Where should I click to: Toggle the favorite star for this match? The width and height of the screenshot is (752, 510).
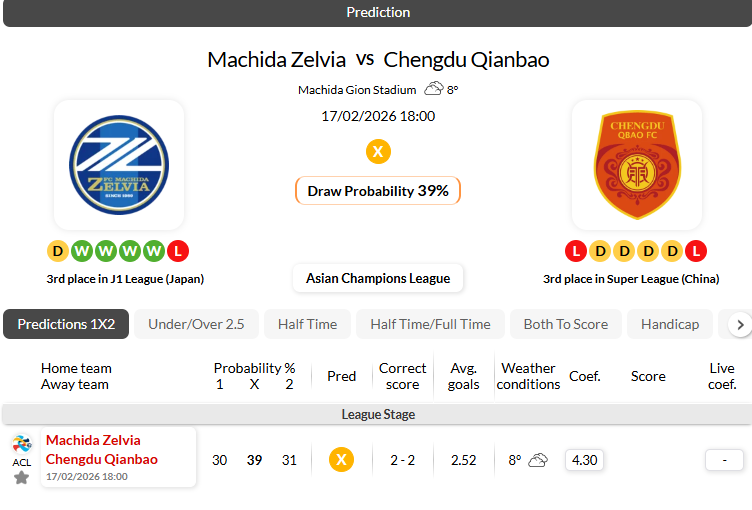(x=21, y=477)
